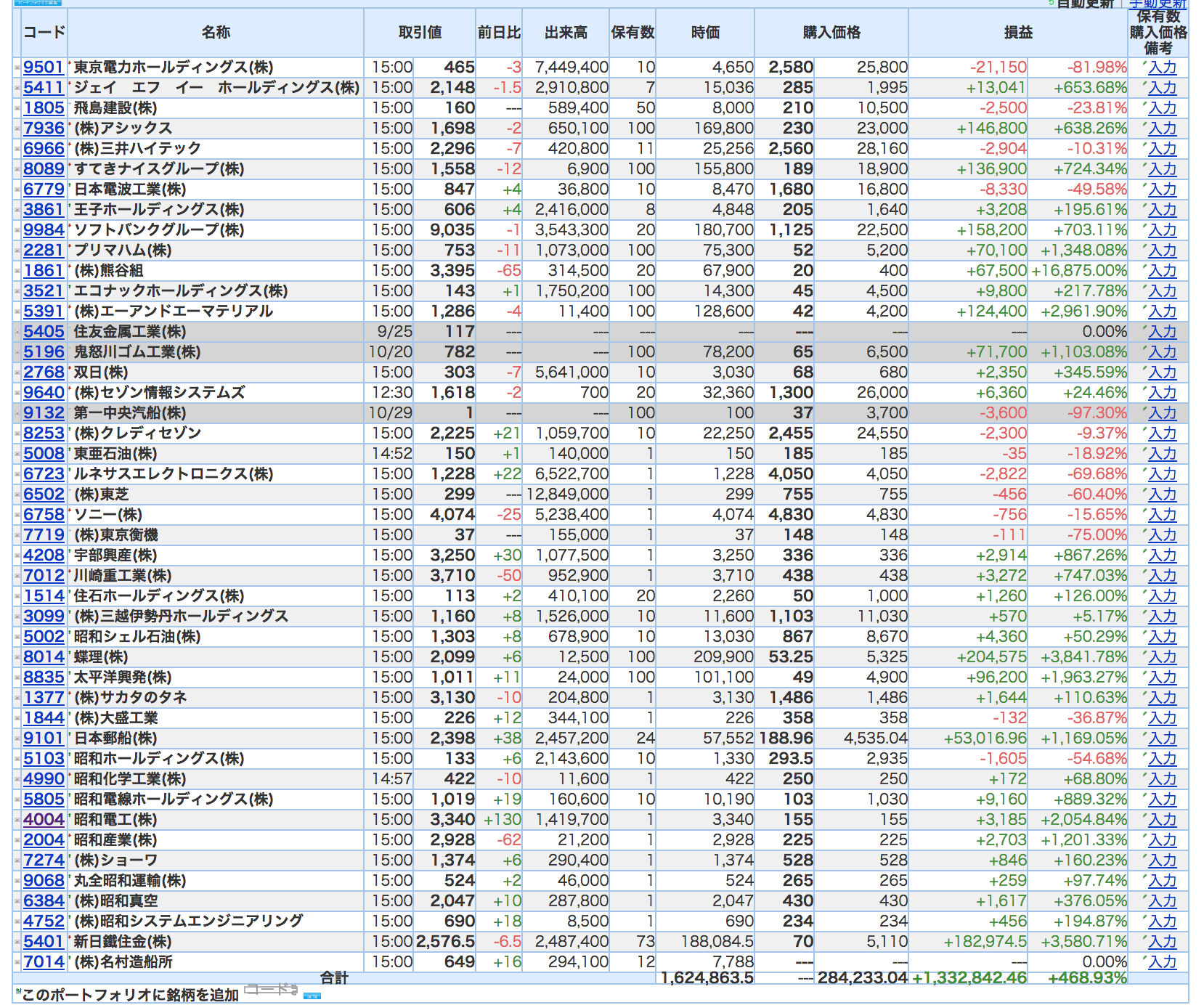Screen dimensions: 1204x1005
Task: Click the row handle icon beside code 6758
Action: (17, 515)
